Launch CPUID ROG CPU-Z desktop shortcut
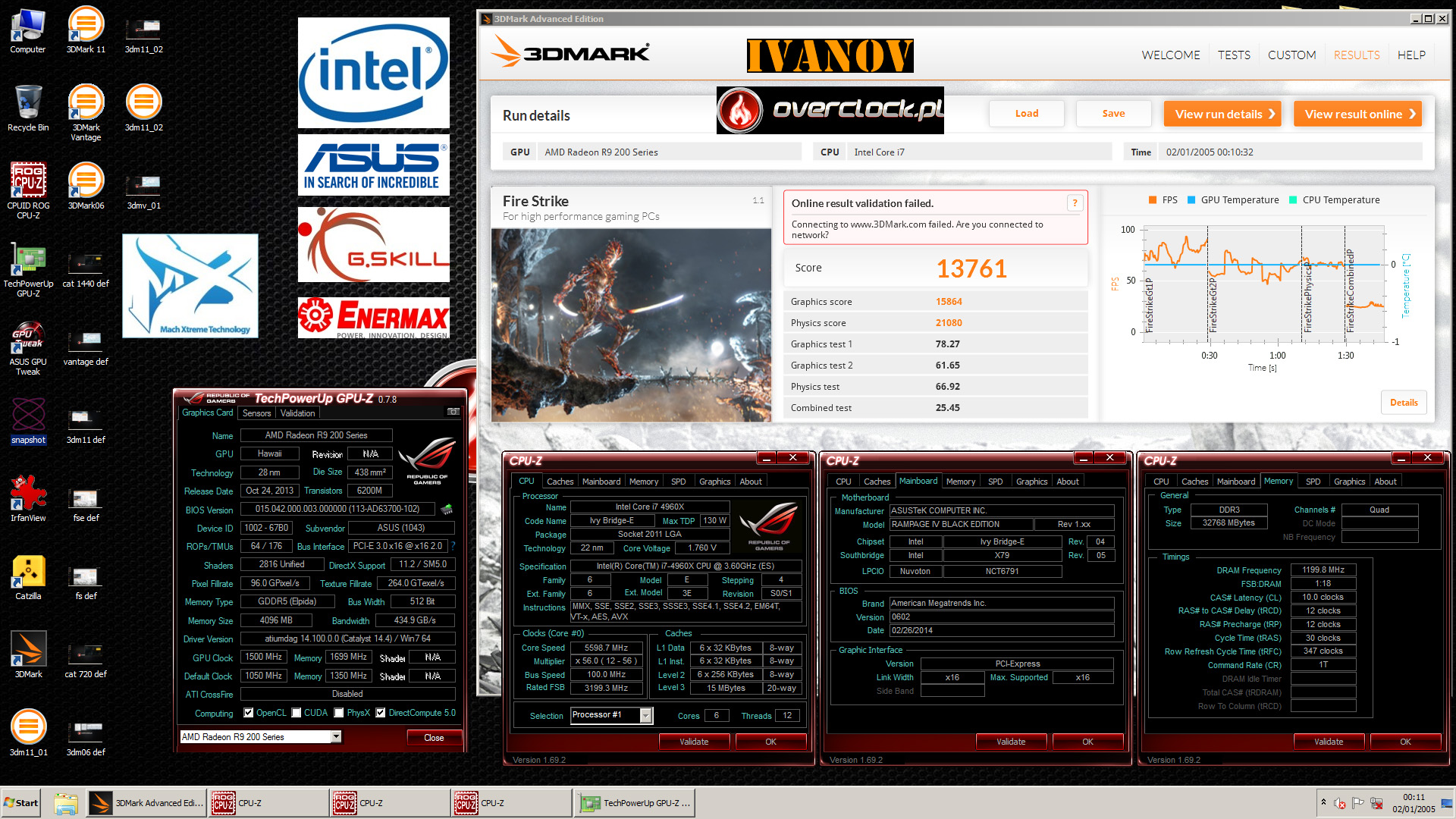Viewport: 1456px width, 819px height. pos(28,190)
